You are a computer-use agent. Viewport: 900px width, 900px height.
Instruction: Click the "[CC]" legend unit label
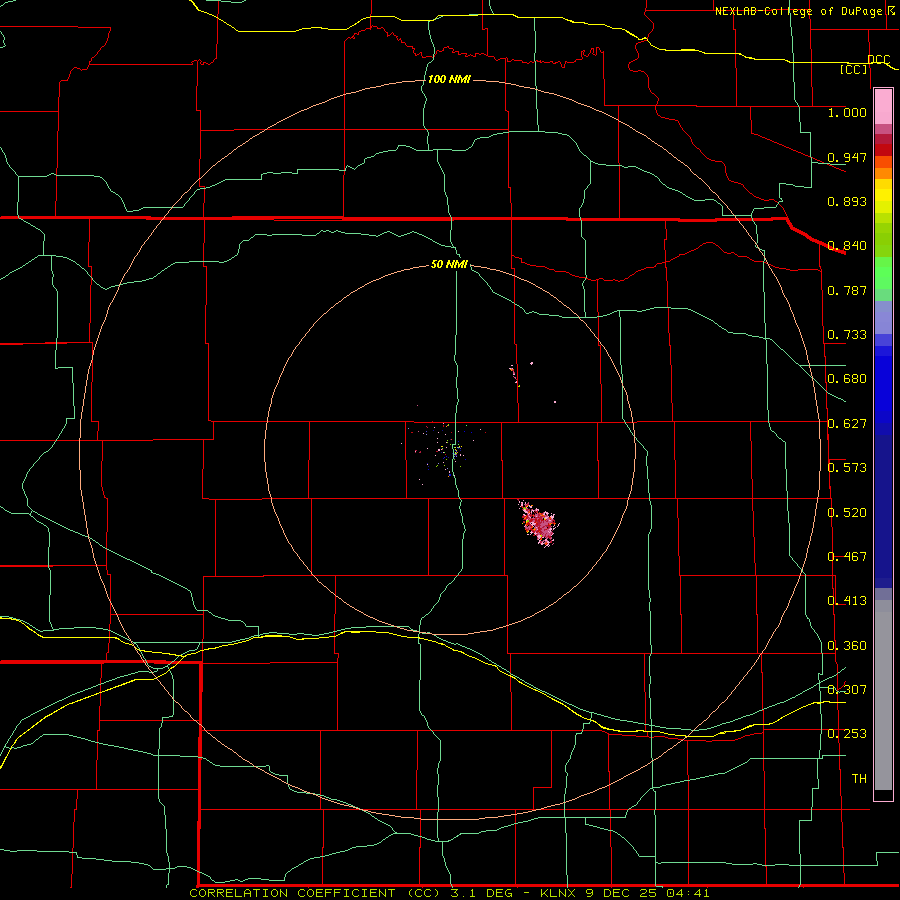(854, 70)
